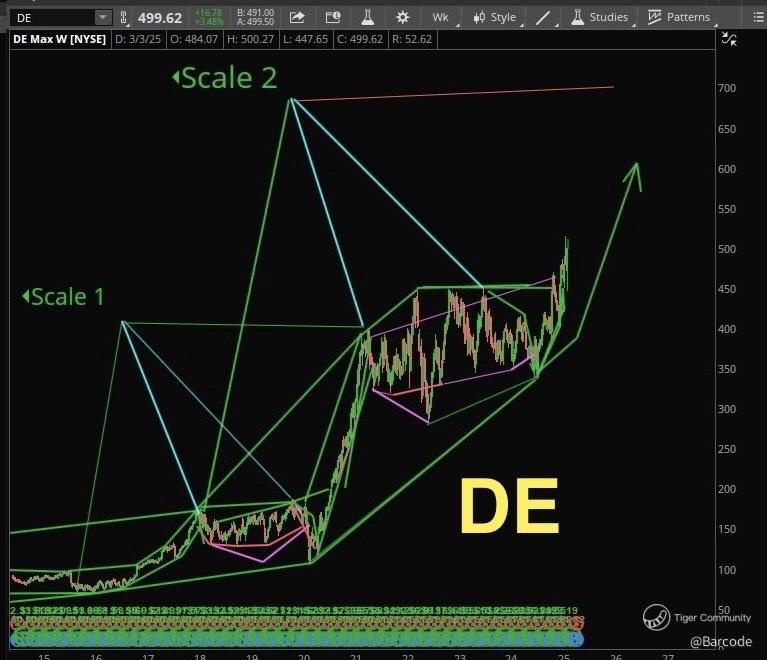Click the C: 499.62 close value

pos(361,39)
